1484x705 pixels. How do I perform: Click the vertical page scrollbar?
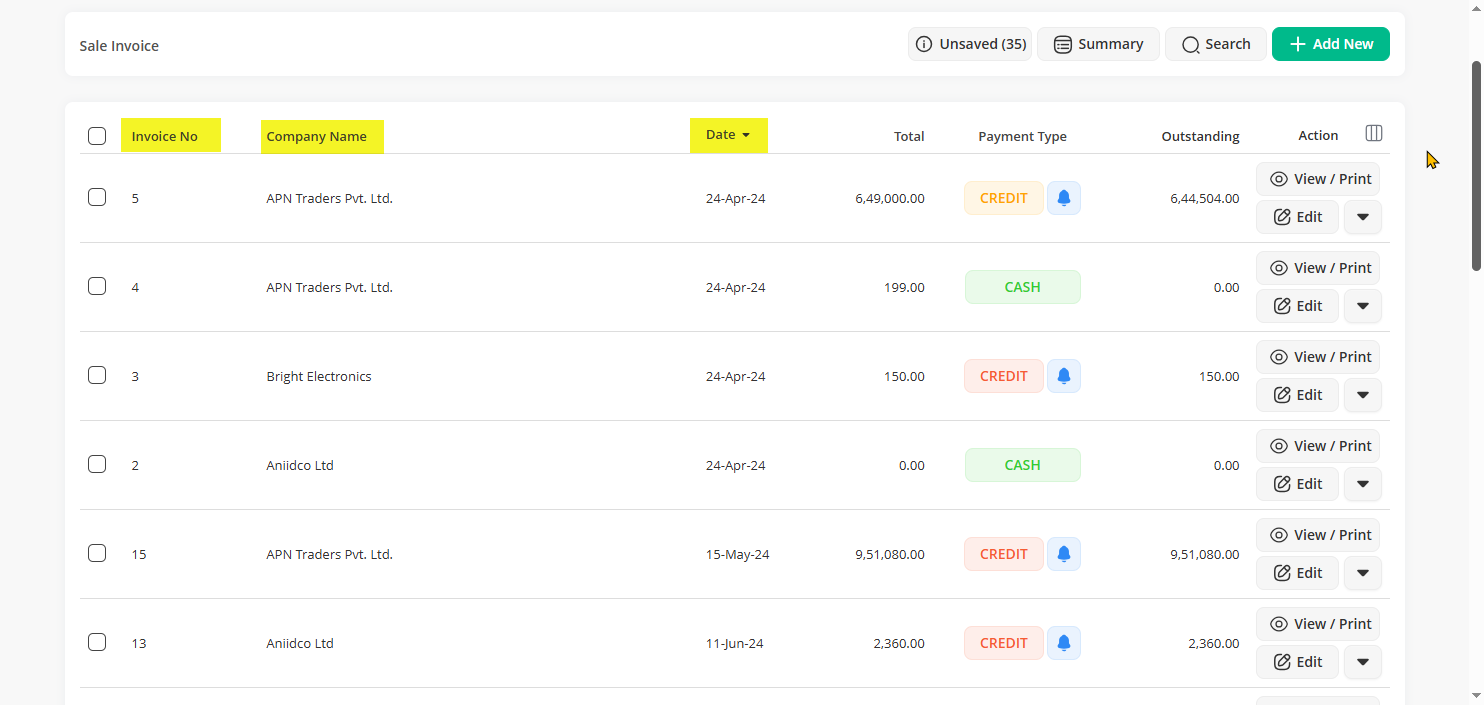pos(1476,165)
